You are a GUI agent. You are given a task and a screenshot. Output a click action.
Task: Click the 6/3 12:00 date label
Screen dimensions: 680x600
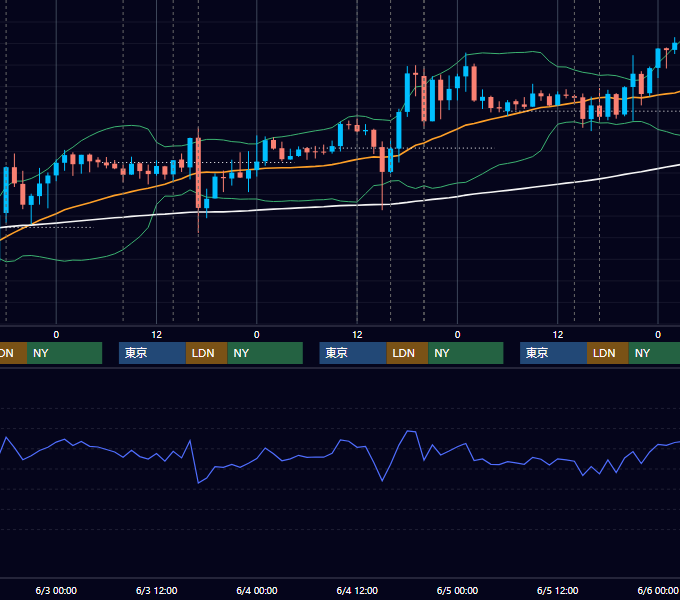click(156, 590)
